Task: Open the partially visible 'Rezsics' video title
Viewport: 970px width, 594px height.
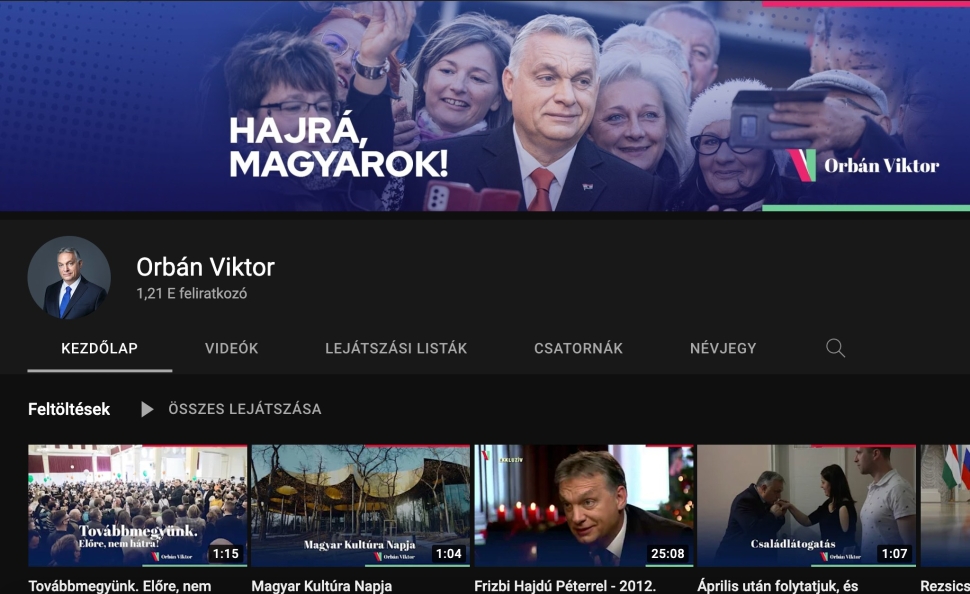Action: tap(945, 585)
